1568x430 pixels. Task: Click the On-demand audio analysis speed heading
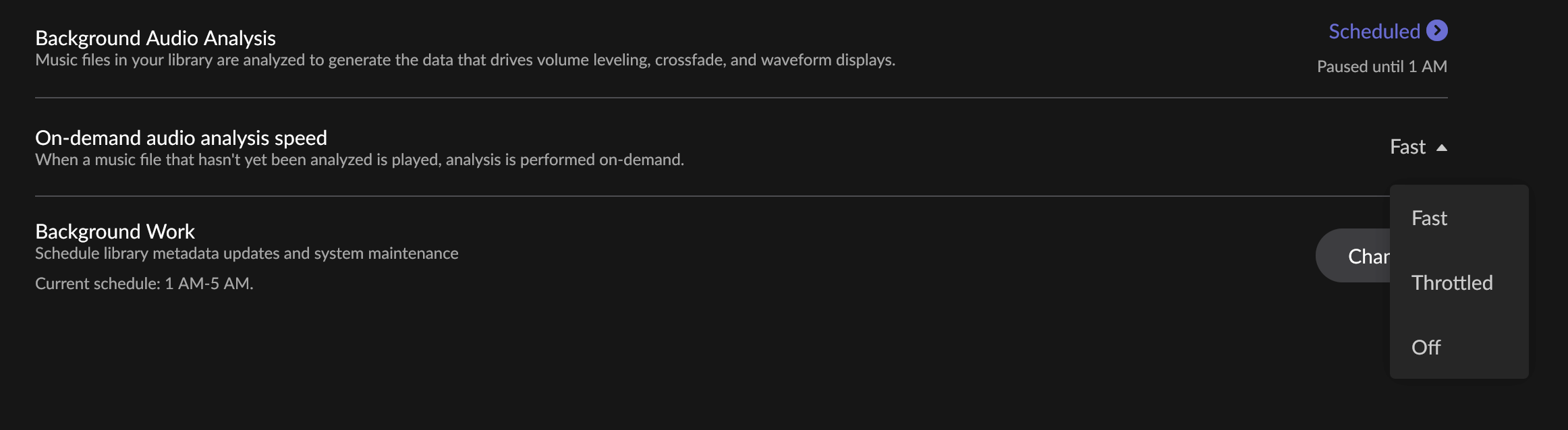(x=181, y=138)
